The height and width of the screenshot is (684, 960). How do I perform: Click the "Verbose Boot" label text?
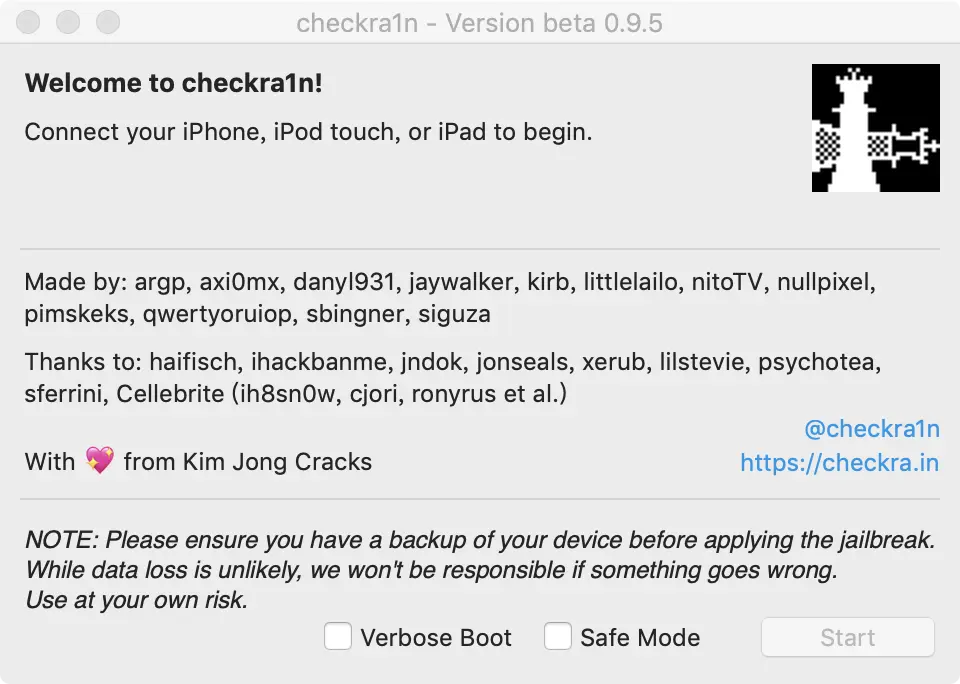[436, 637]
